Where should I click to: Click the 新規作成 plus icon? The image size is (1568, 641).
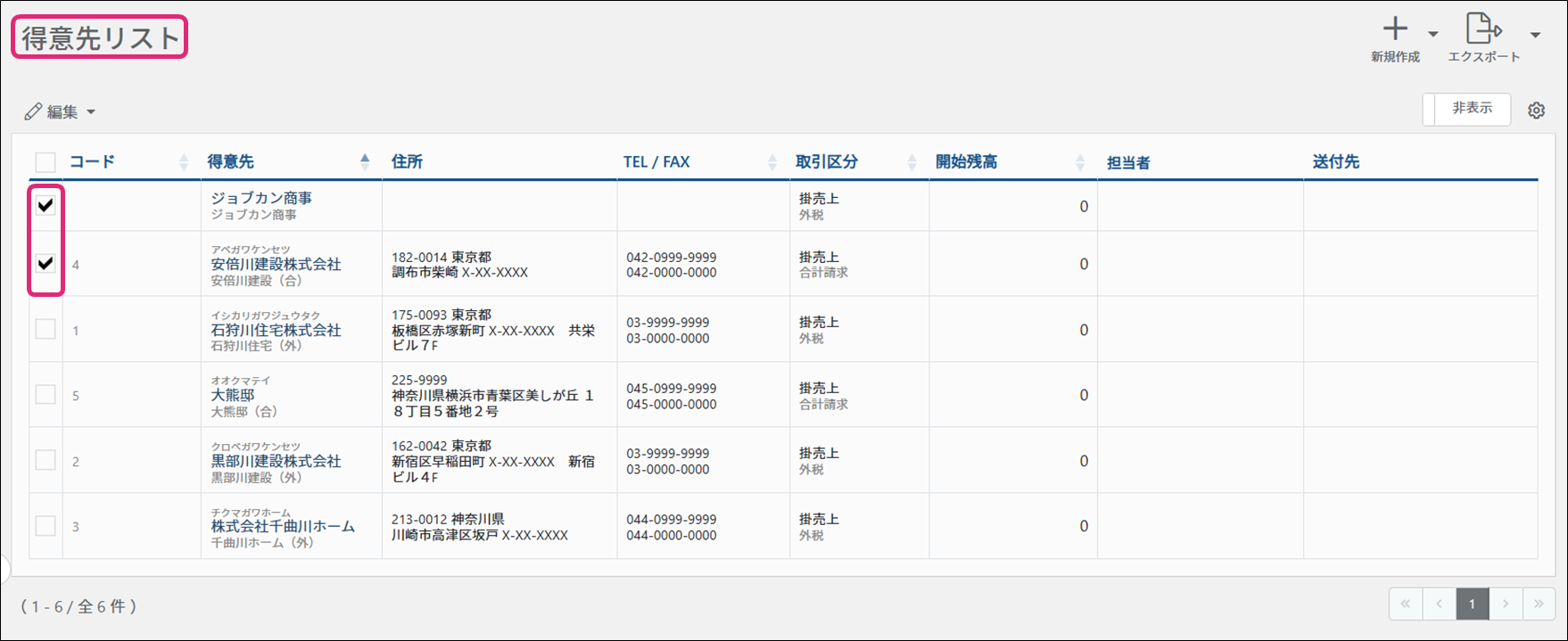(x=1395, y=29)
